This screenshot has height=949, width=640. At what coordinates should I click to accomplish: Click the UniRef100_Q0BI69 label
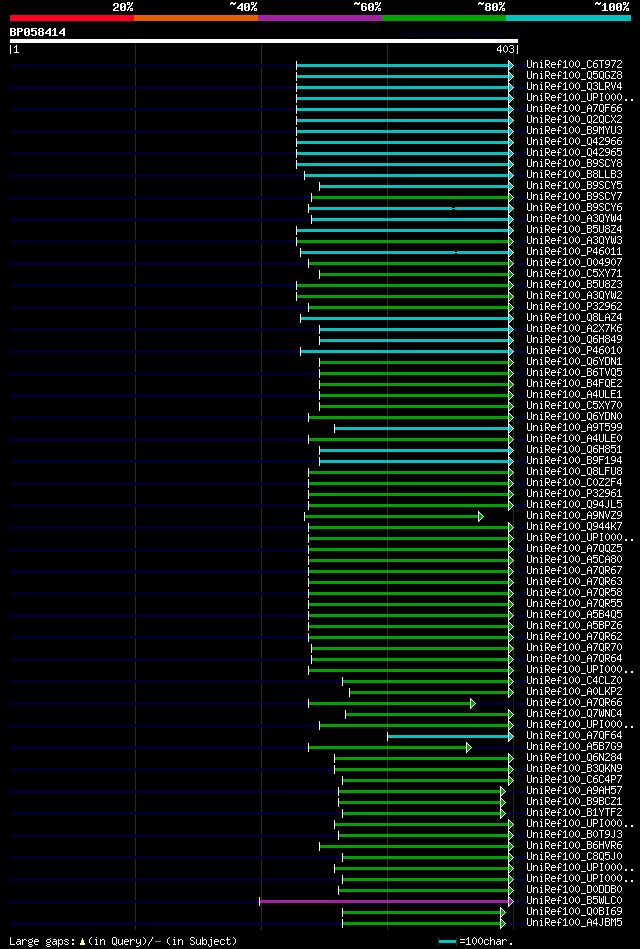[574, 913]
